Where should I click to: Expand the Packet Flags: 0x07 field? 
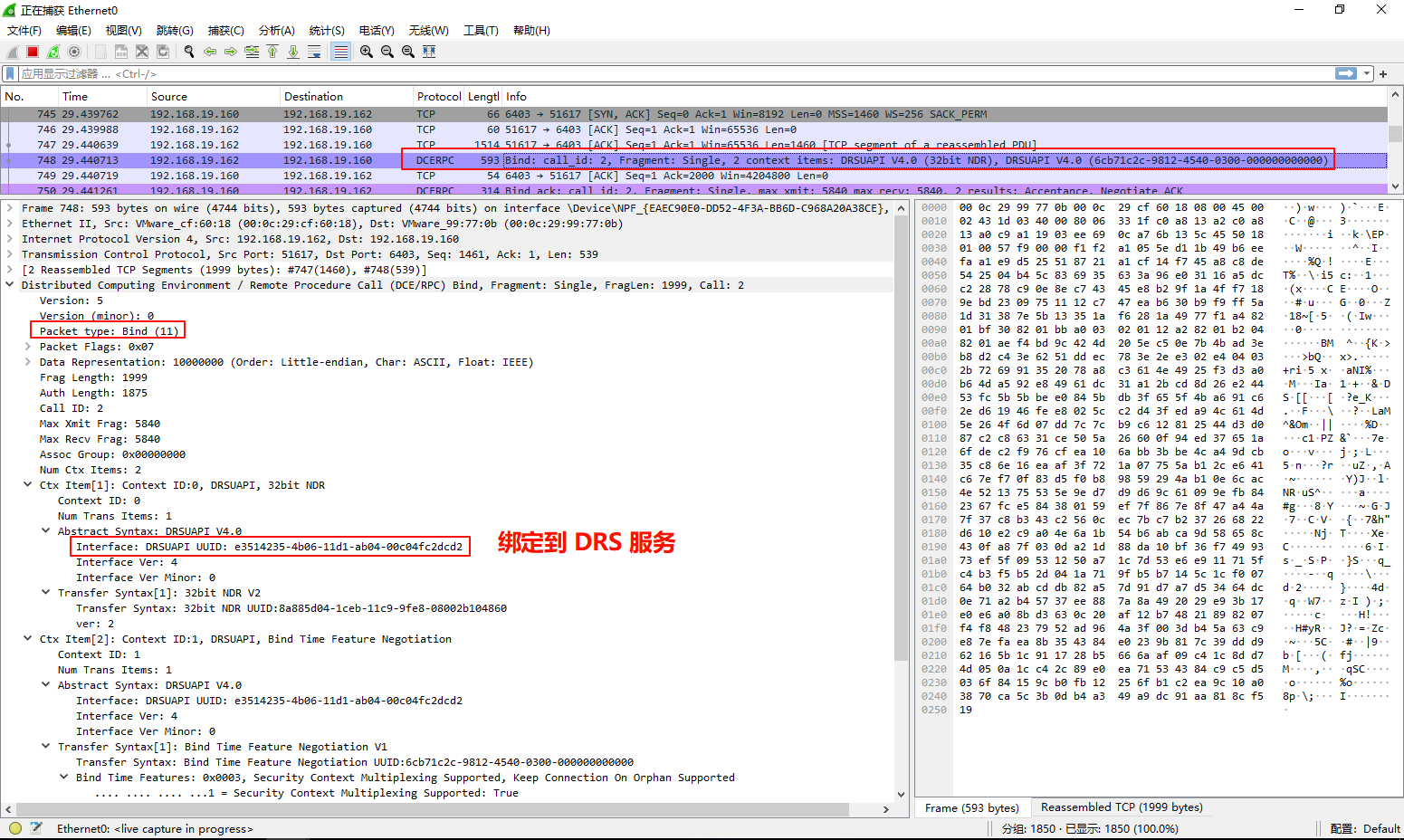pos(27,347)
